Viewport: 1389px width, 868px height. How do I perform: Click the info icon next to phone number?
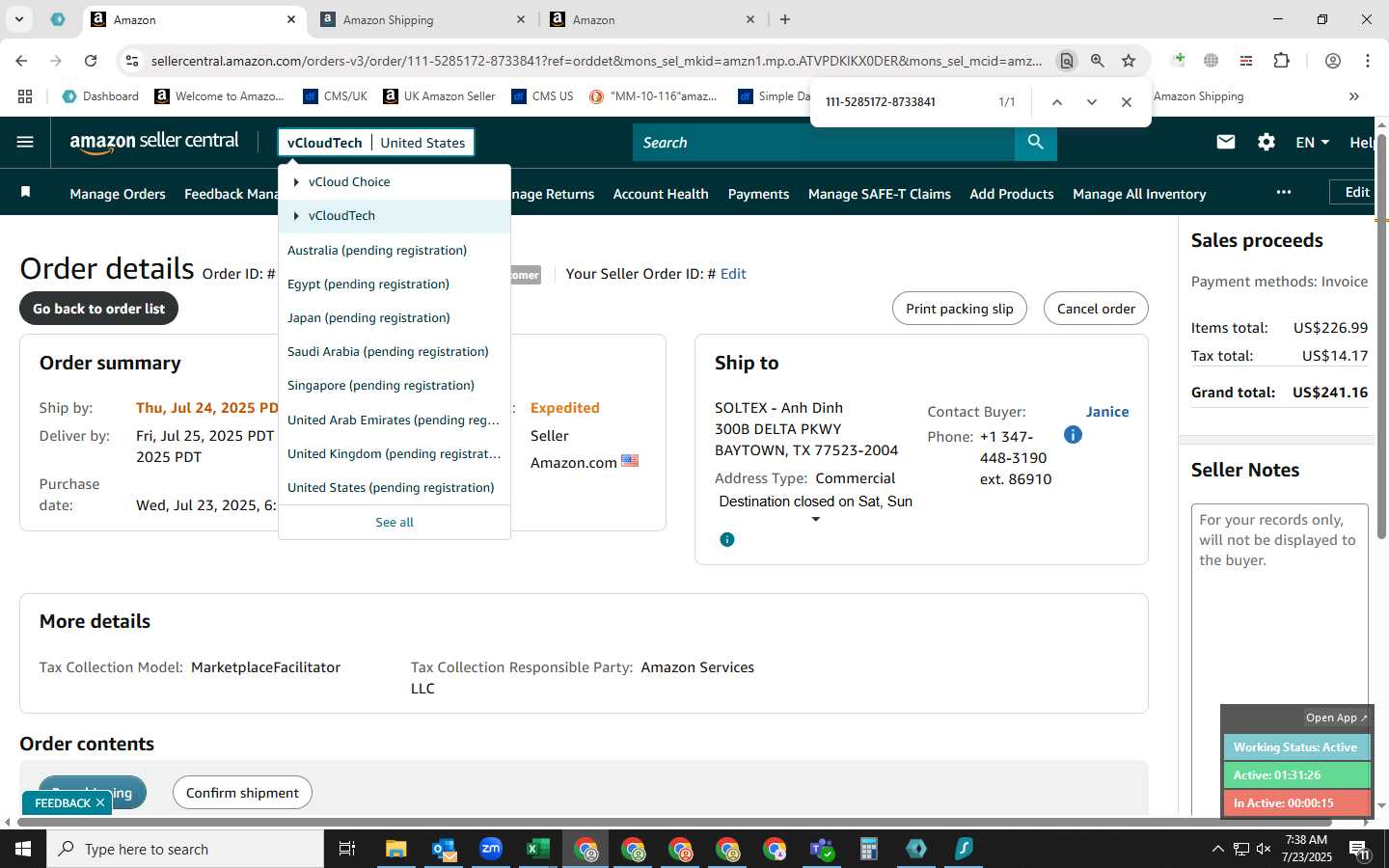coord(1073,435)
